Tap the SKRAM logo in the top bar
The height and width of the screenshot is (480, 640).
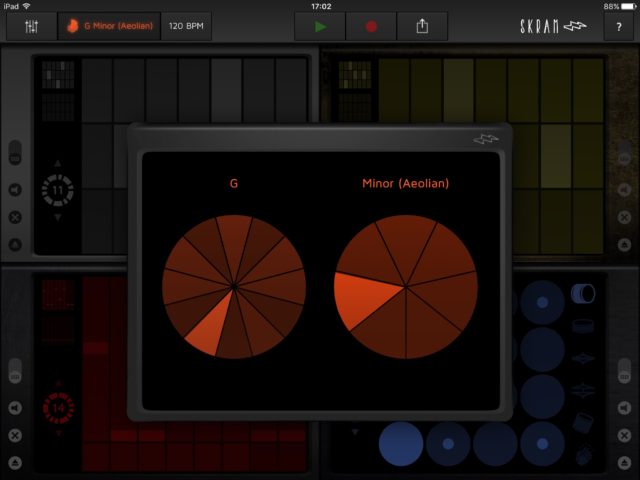click(553, 27)
